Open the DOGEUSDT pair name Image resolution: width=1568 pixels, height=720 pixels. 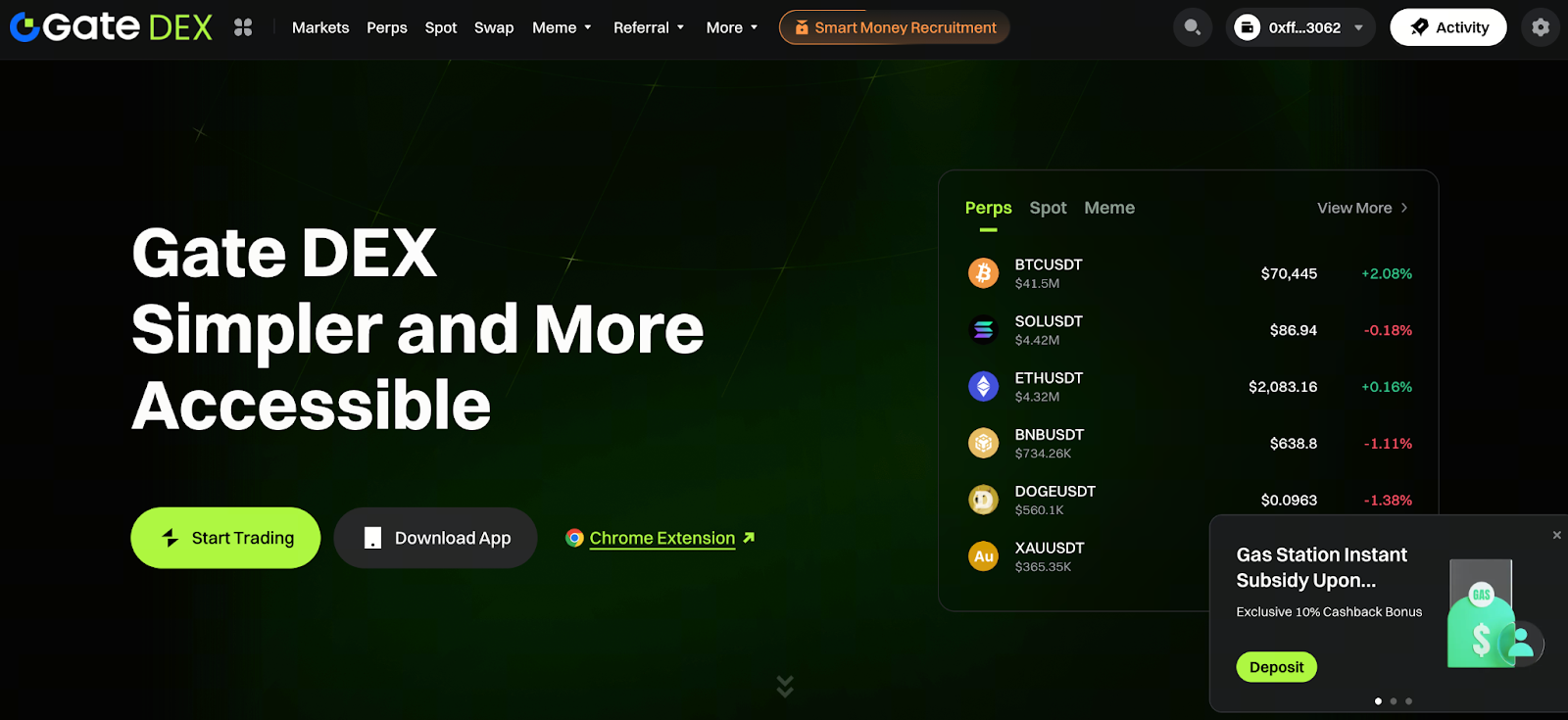tap(1055, 492)
